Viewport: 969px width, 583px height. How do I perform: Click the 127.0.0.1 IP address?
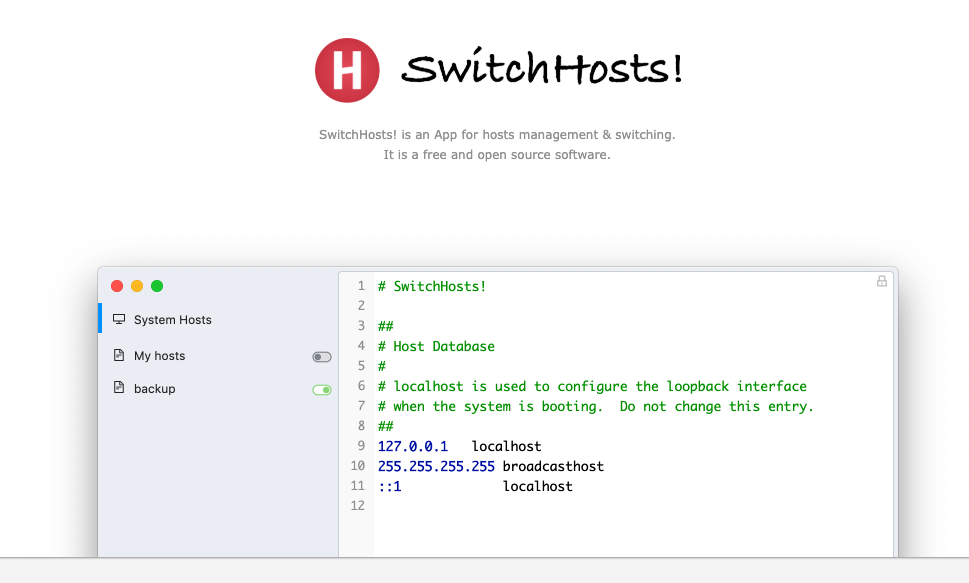[x=413, y=446]
